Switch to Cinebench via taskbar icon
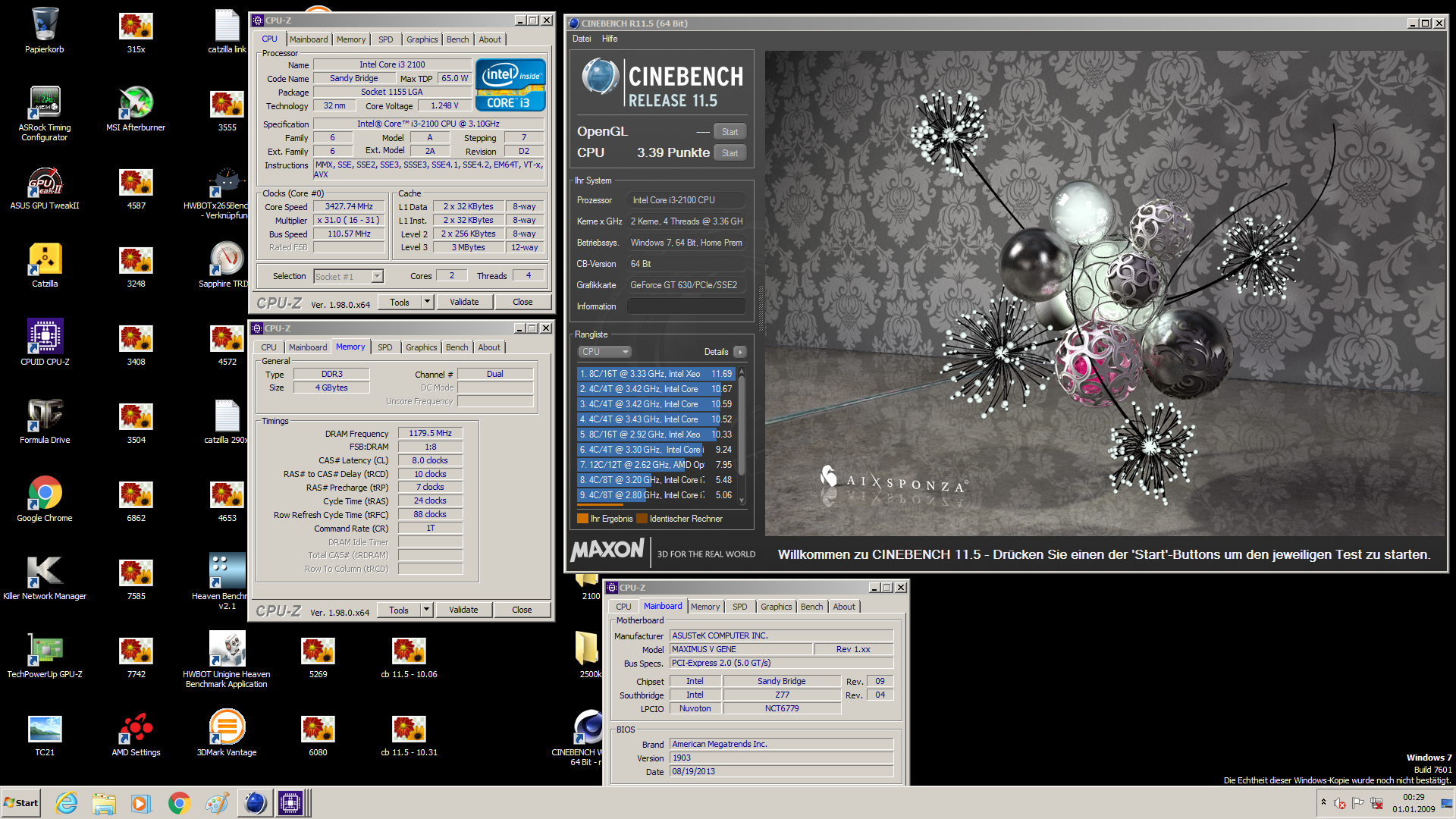1456x819 pixels. click(x=255, y=803)
